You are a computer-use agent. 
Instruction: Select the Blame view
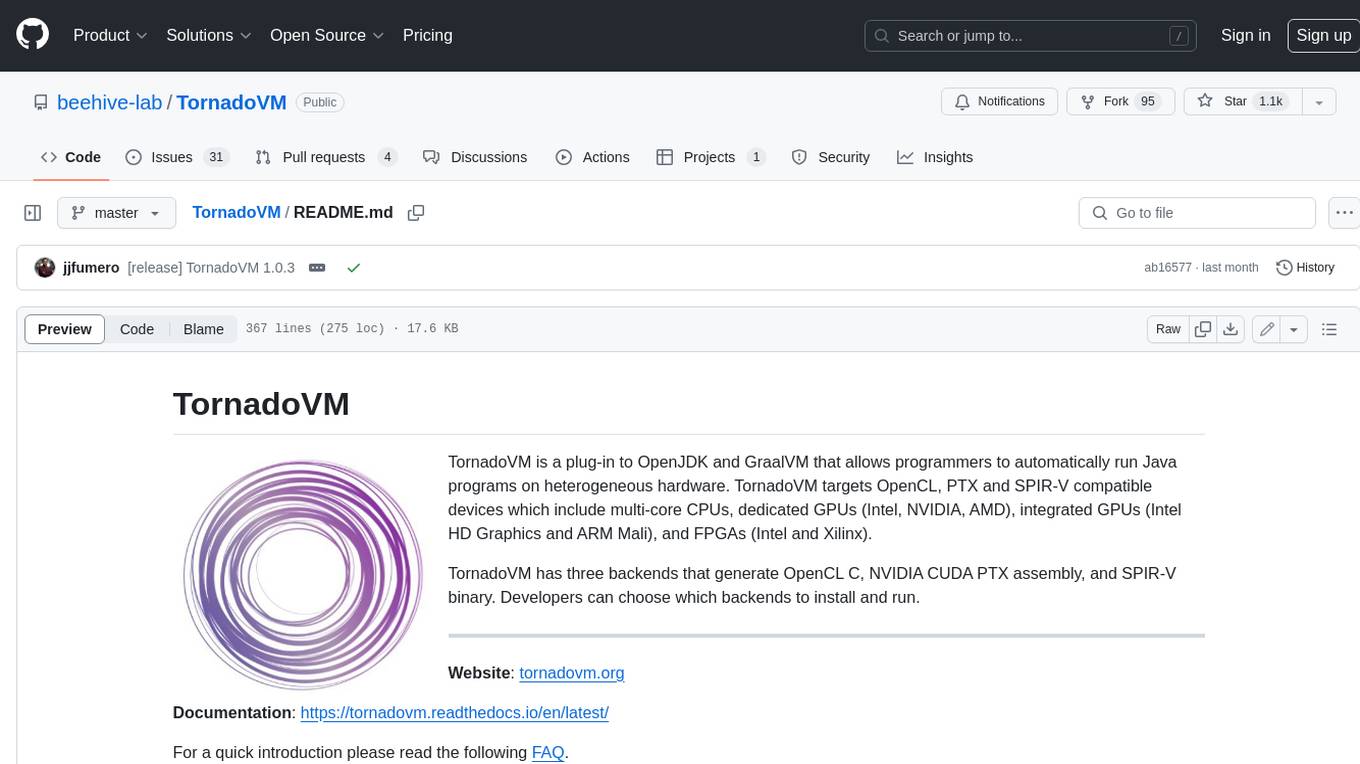point(203,329)
